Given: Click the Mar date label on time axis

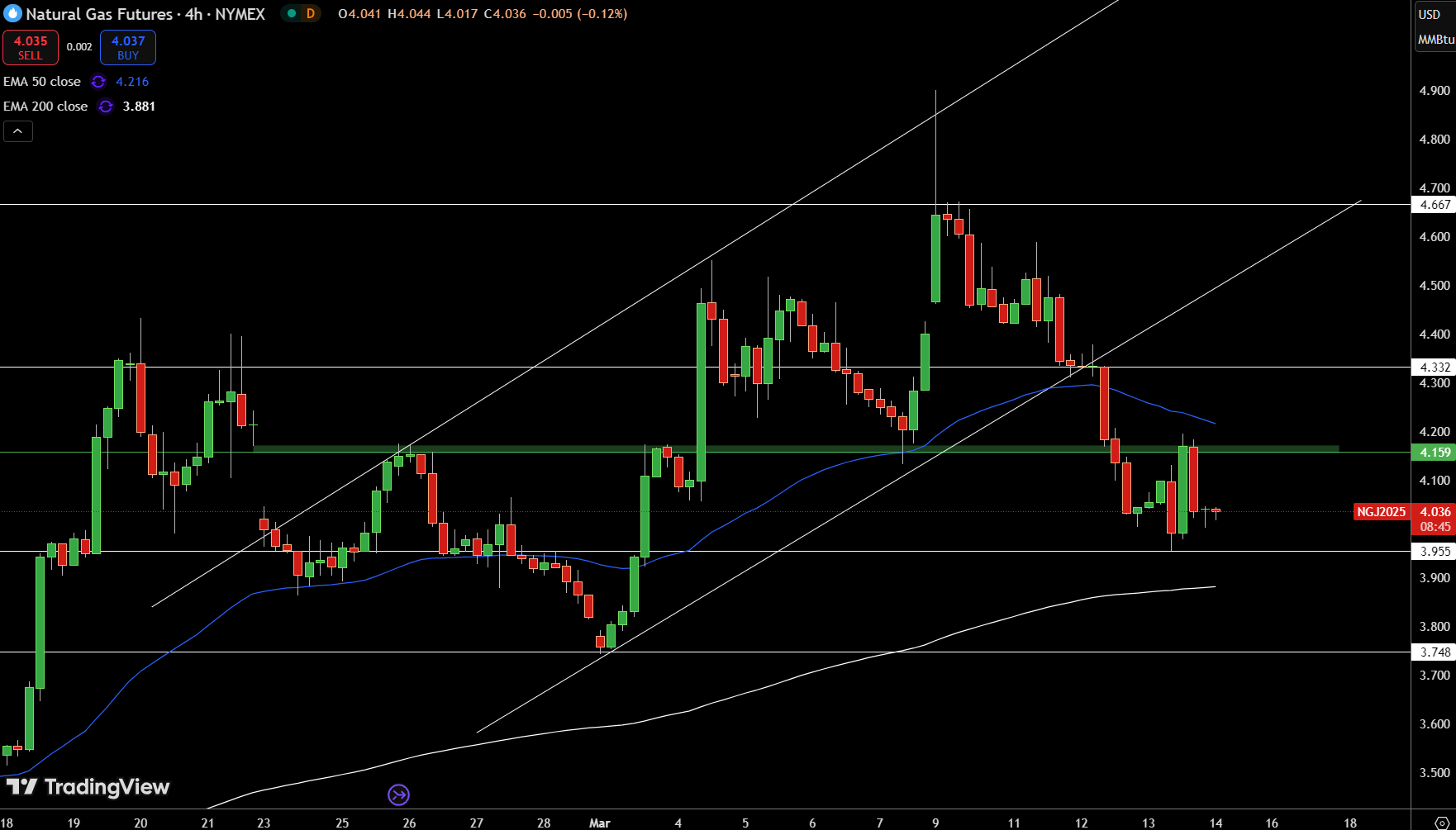Looking at the screenshot, I should click(600, 823).
